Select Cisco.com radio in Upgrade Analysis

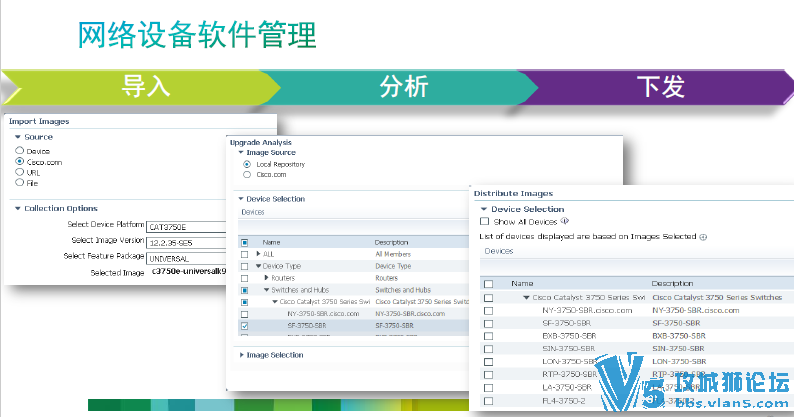[x=247, y=174]
